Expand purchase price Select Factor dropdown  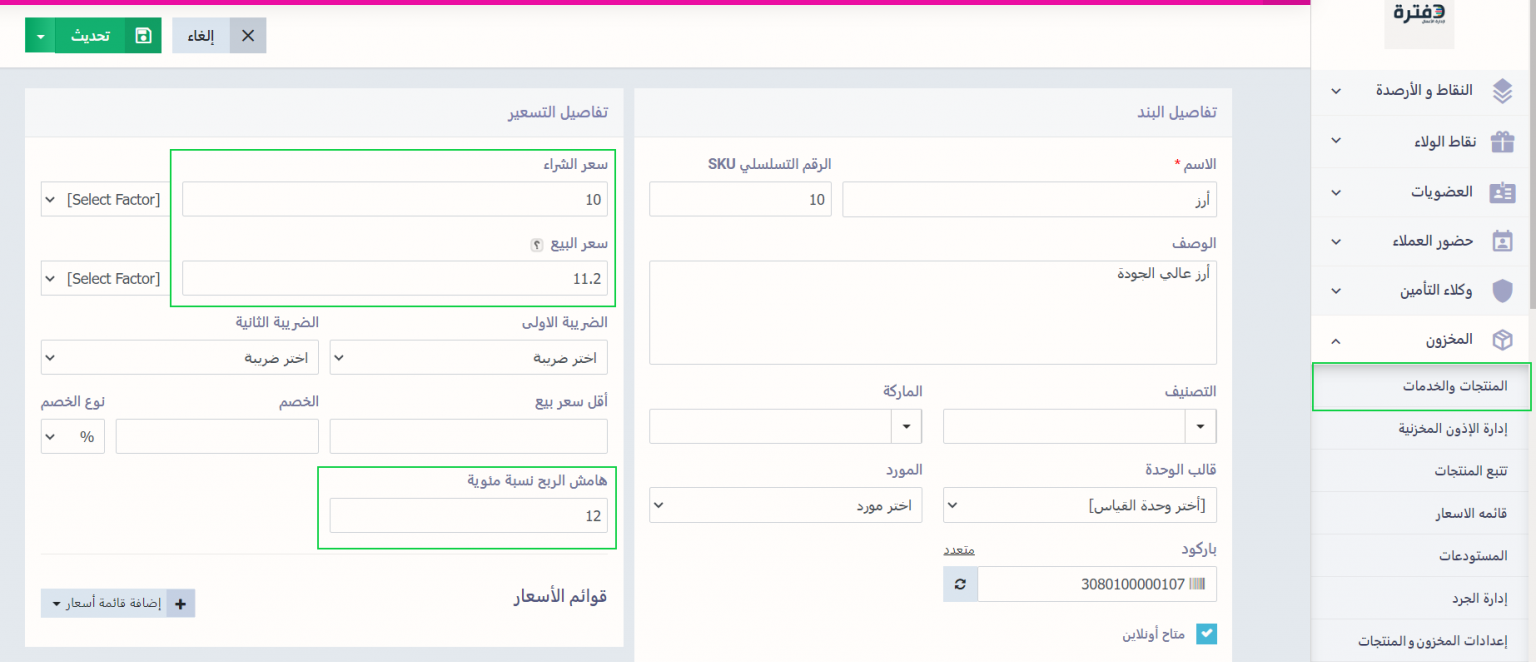(103, 200)
